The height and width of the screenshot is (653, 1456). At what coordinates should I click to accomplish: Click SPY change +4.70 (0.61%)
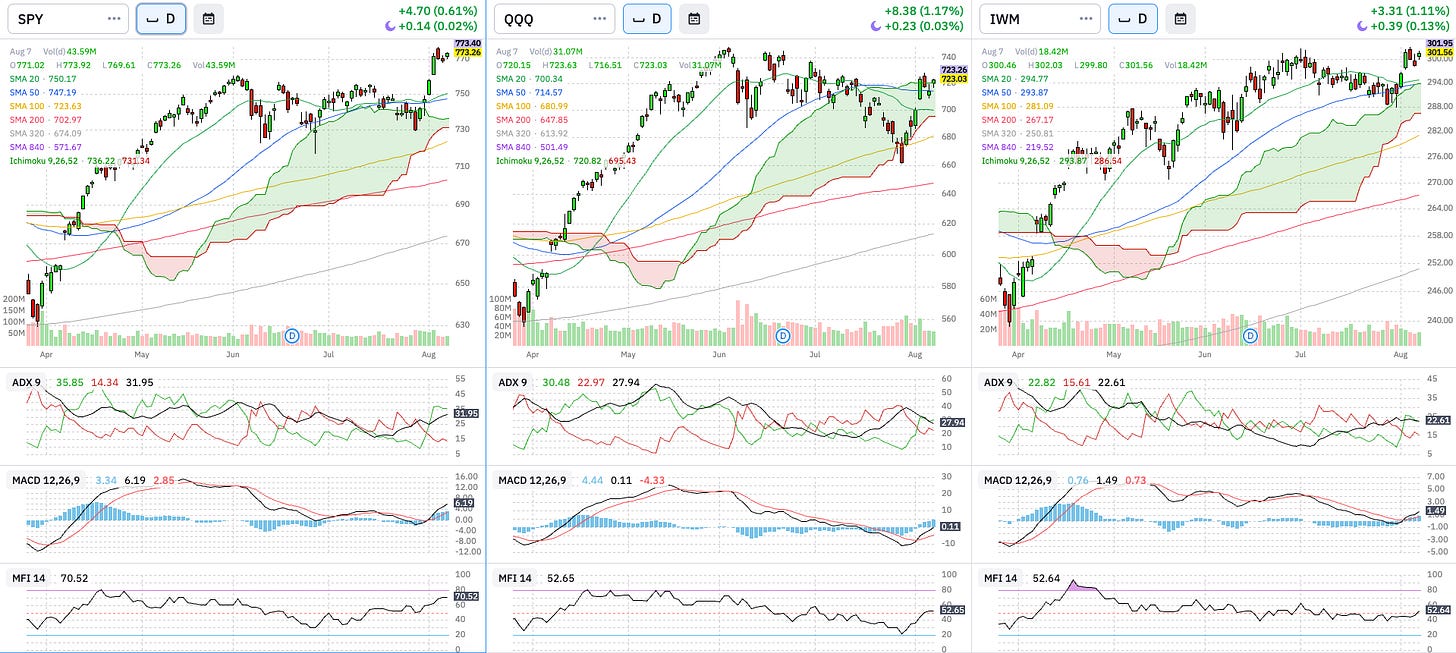(437, 10)
